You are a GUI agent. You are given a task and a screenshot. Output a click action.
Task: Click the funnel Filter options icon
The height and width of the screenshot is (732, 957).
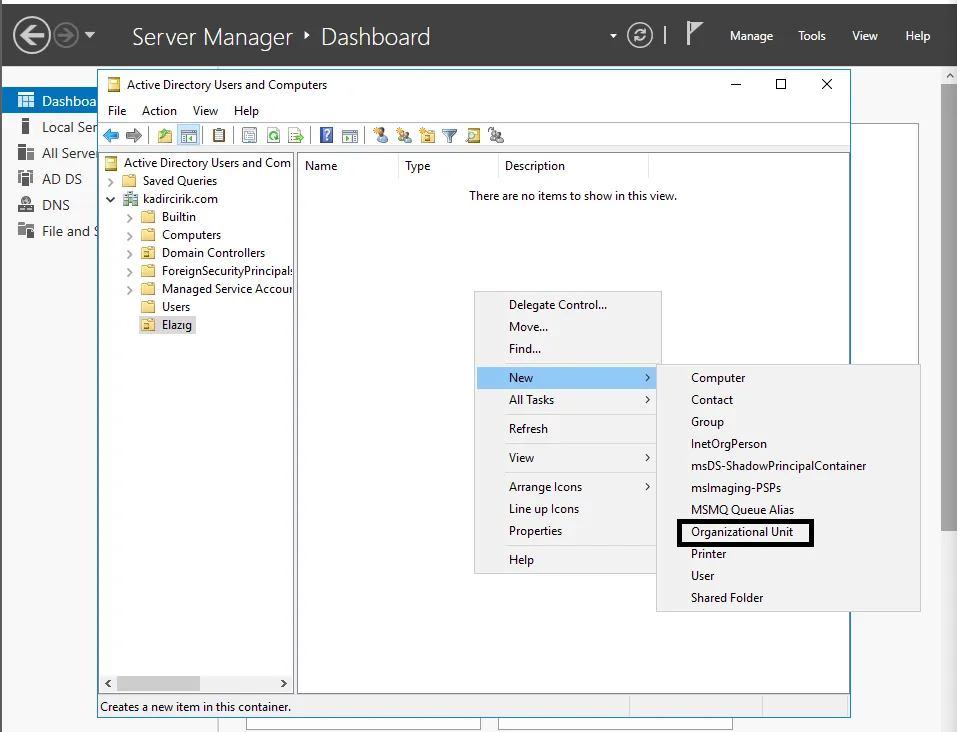(450, 136)
